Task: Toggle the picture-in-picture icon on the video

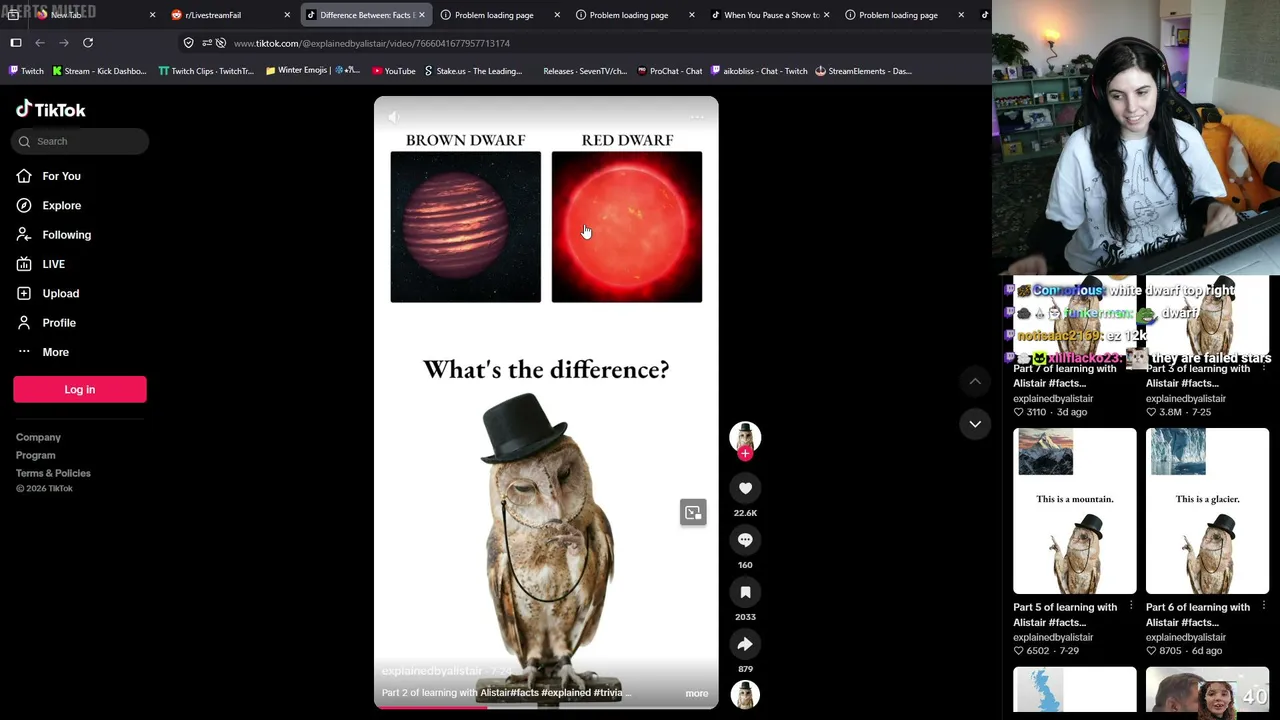Action: point(693,512)
